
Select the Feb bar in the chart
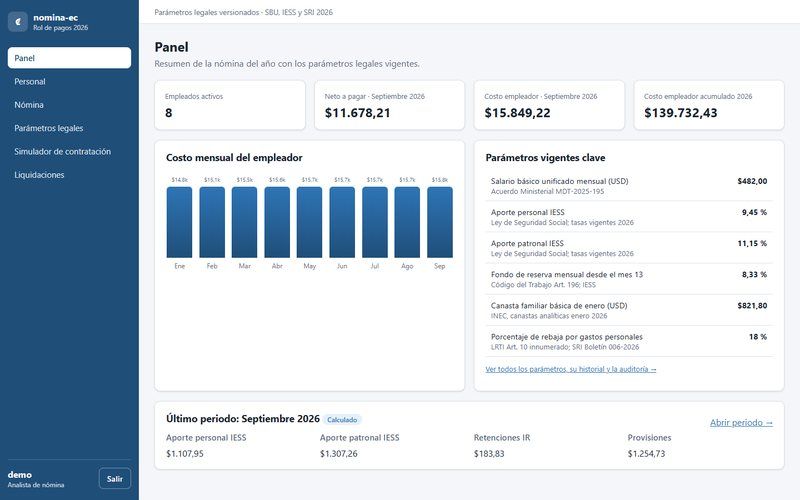click(x=212, y=222)
